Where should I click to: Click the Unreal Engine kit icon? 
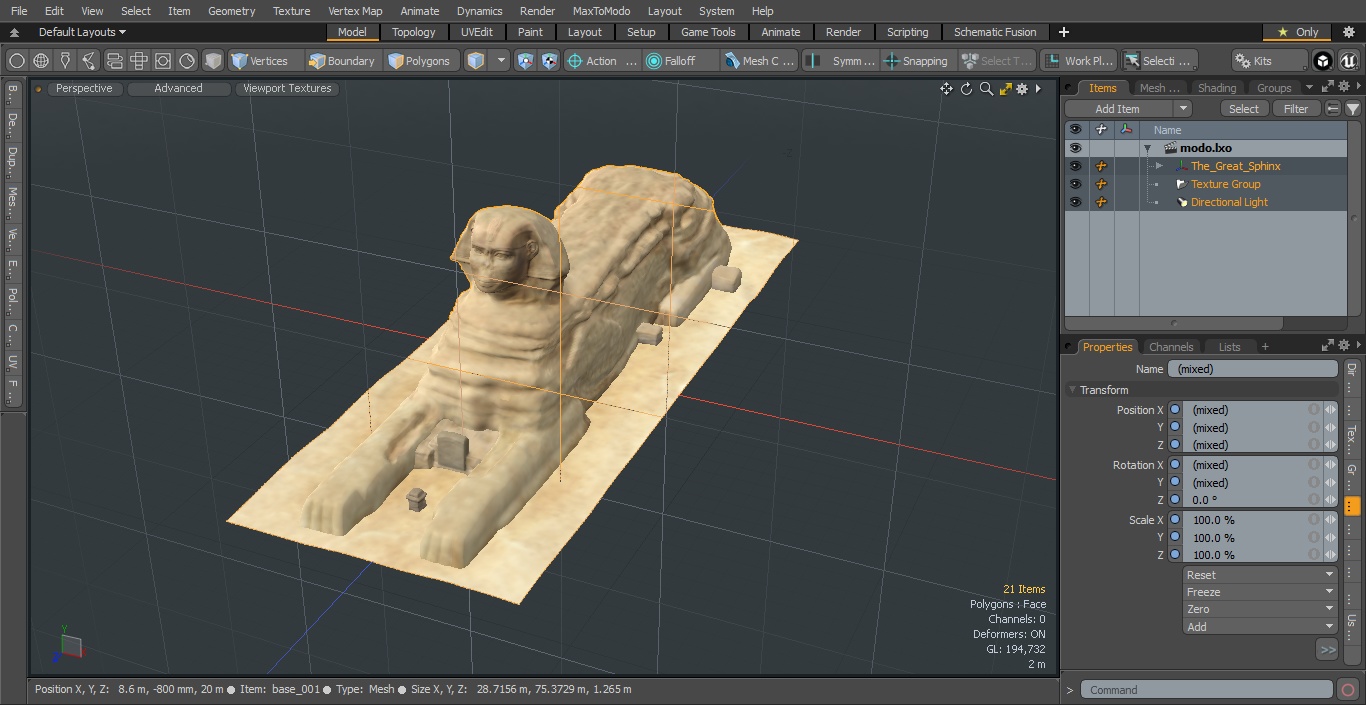point(1348,61)
